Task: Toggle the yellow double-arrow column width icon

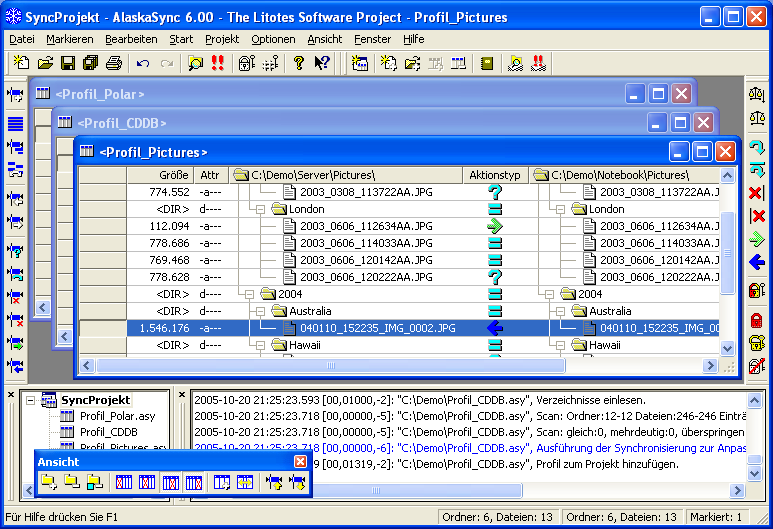Action: click(x=245, y=482)
